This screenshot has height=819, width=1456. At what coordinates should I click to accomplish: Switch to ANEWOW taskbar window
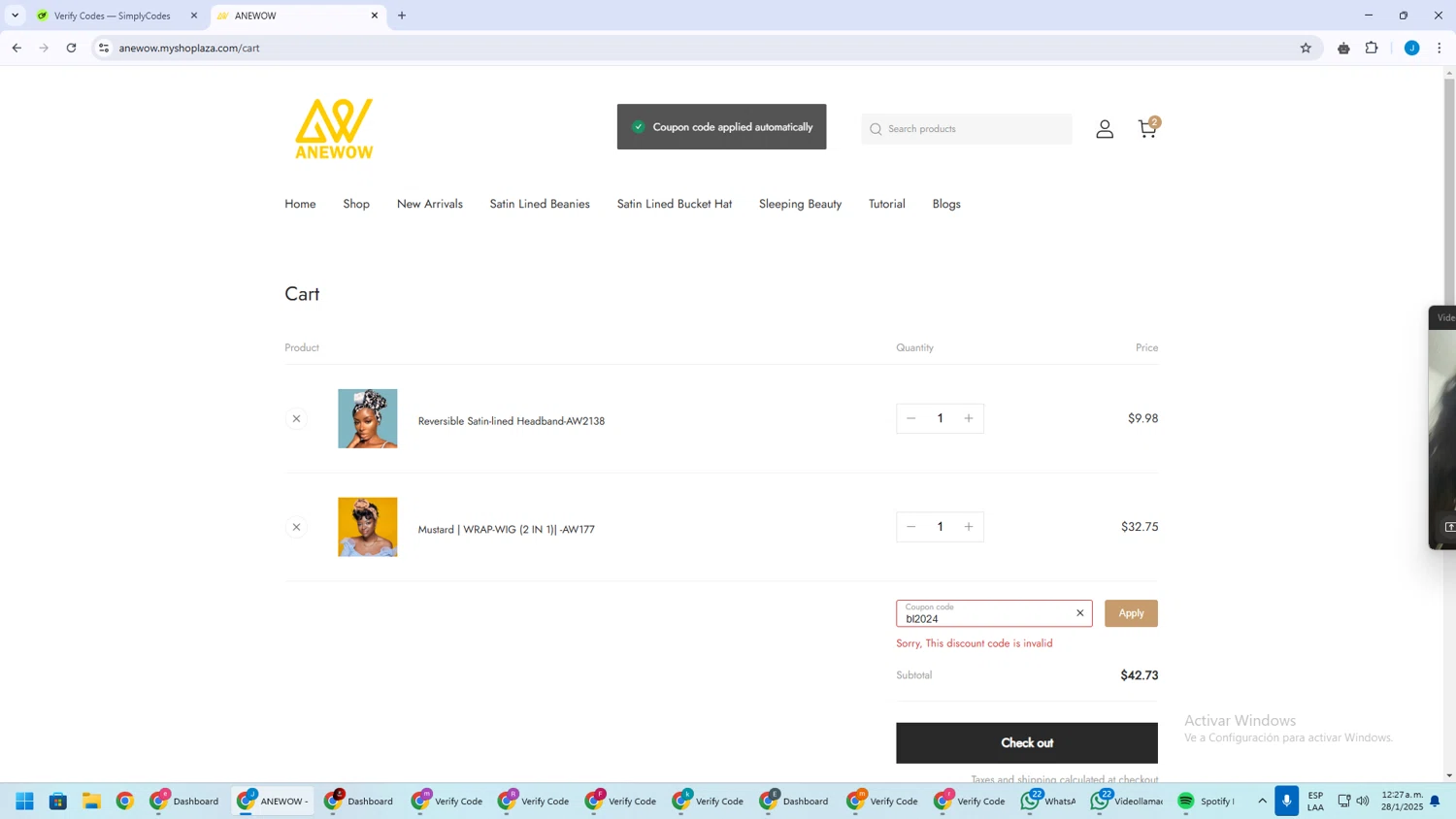pyautogui.click(x=273, y=801)
